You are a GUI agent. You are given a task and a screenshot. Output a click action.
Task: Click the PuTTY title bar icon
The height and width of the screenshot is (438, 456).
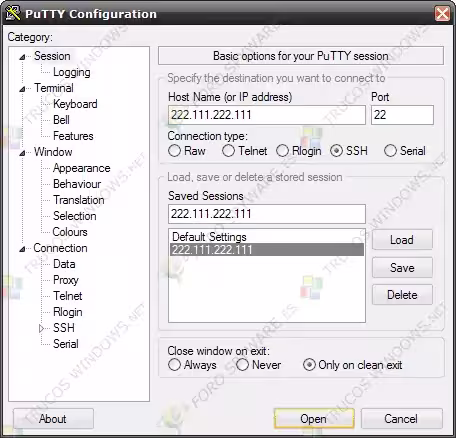[x=13, y=13]
